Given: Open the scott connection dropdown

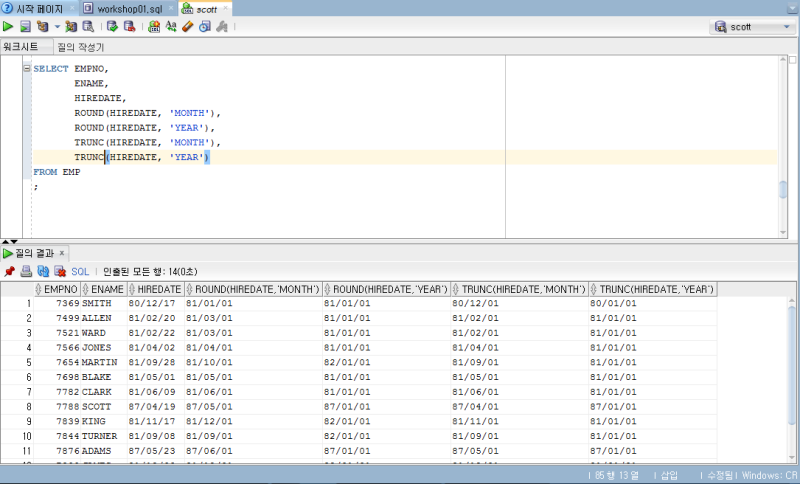Looking at the screenshot, I should click(753, 27).
